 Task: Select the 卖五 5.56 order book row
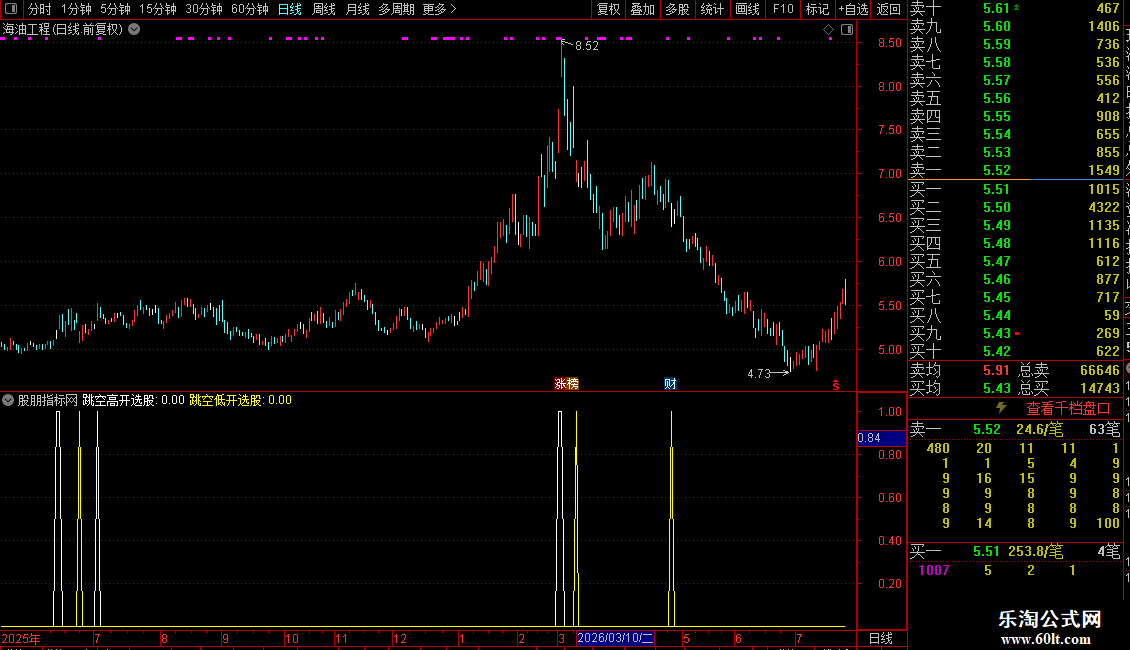1015,98
